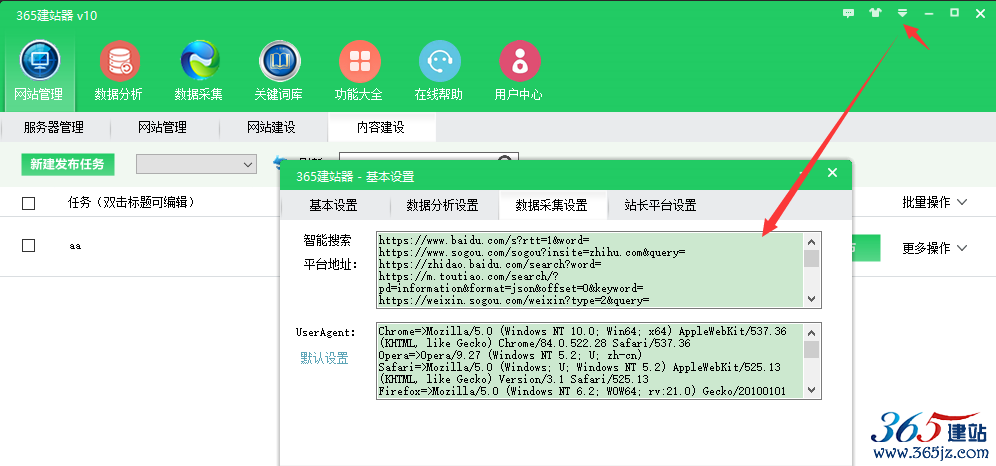
Task: Open the 数据分析 database icon
Action: coord(119,62)
